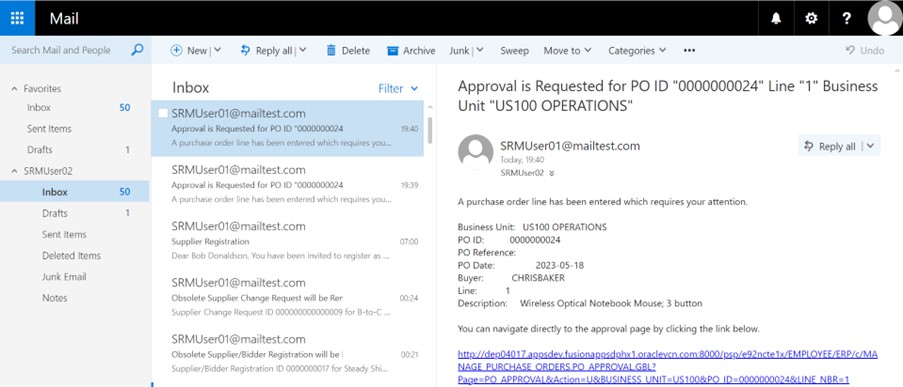Open help question mark icon

coord(846,18)
